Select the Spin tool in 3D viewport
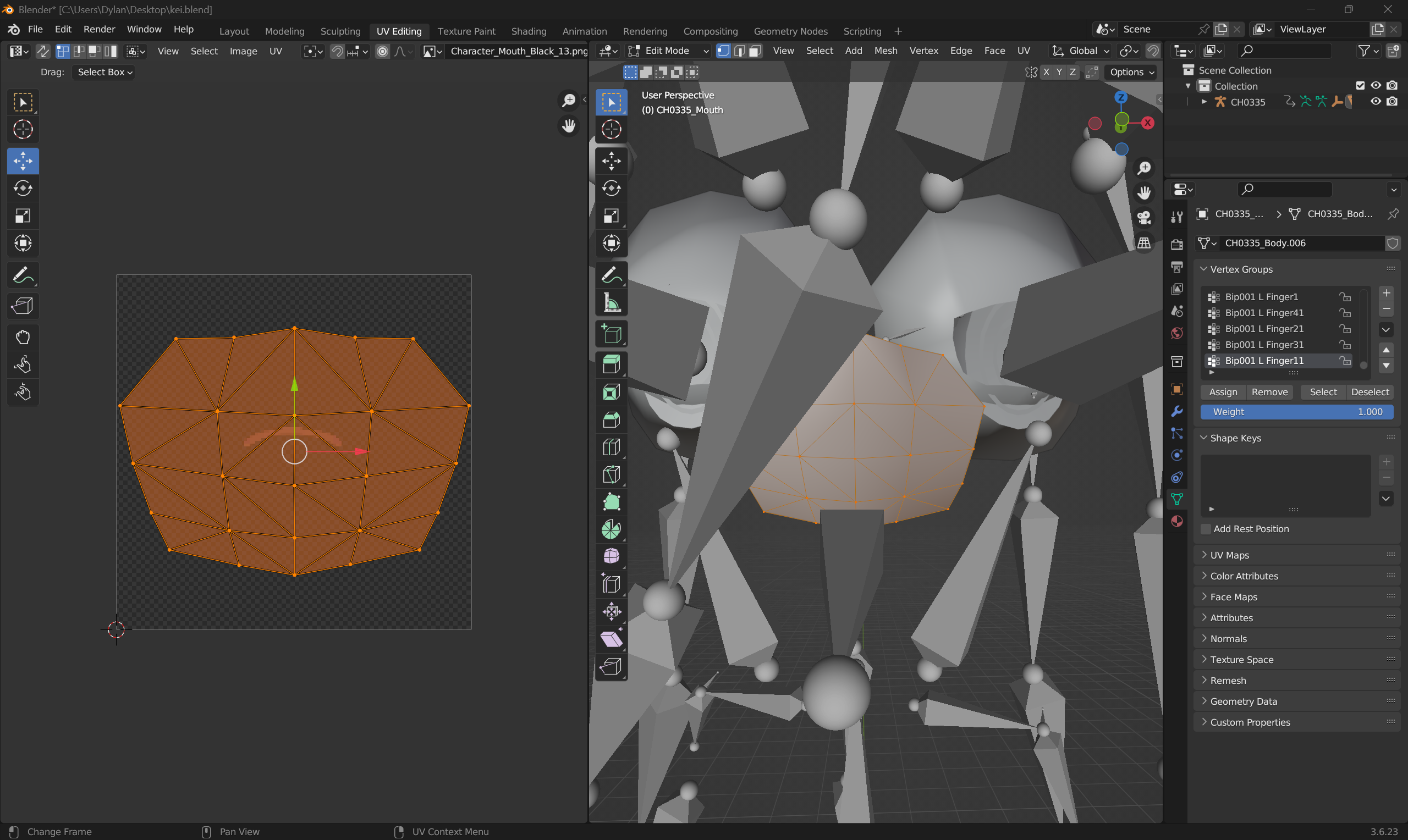This screenshot has height=840, width=1408. (x=611, y=529)
